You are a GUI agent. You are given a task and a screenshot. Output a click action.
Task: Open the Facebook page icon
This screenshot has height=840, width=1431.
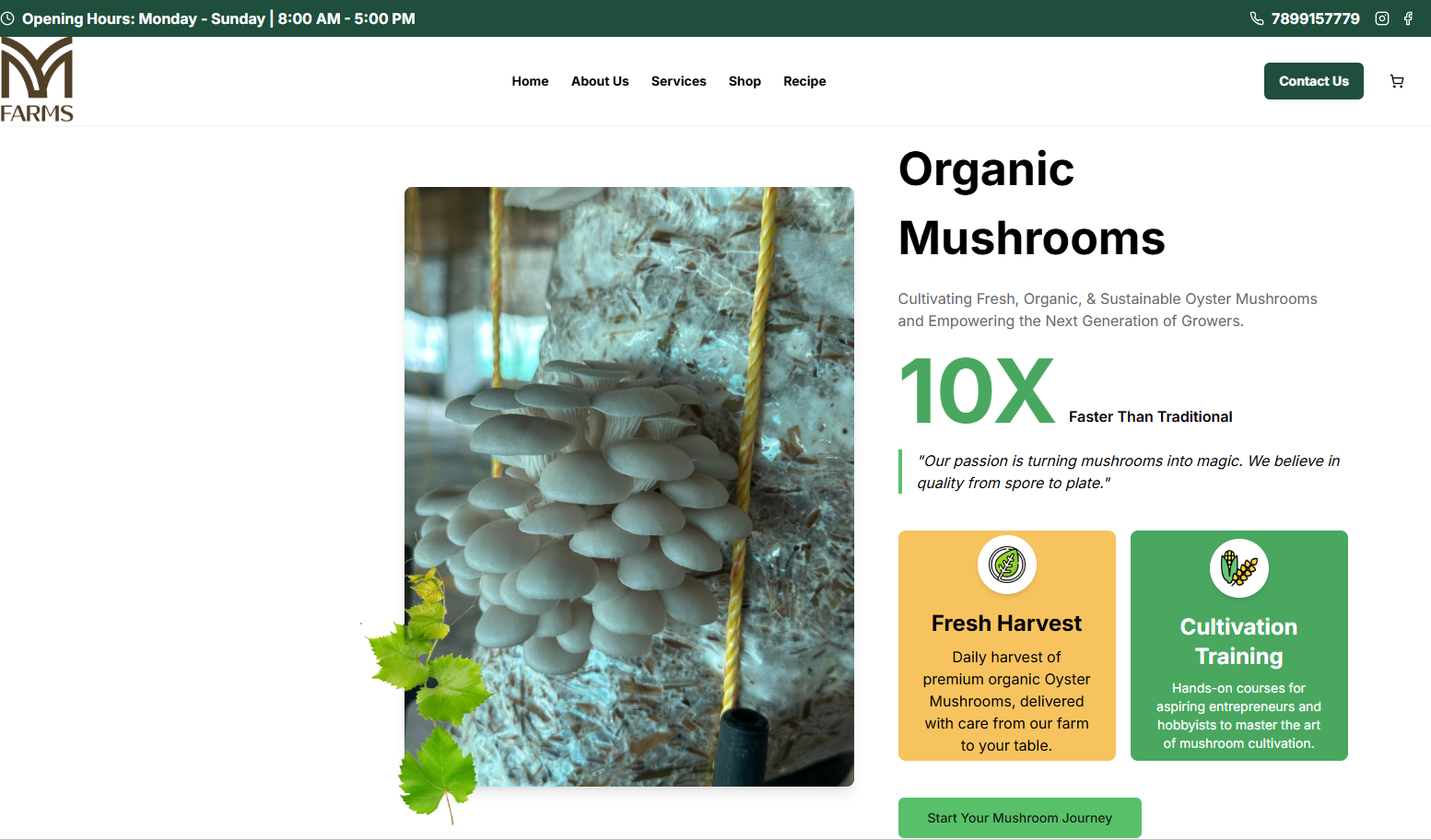pyautogui.click(x=1407, y=18)
